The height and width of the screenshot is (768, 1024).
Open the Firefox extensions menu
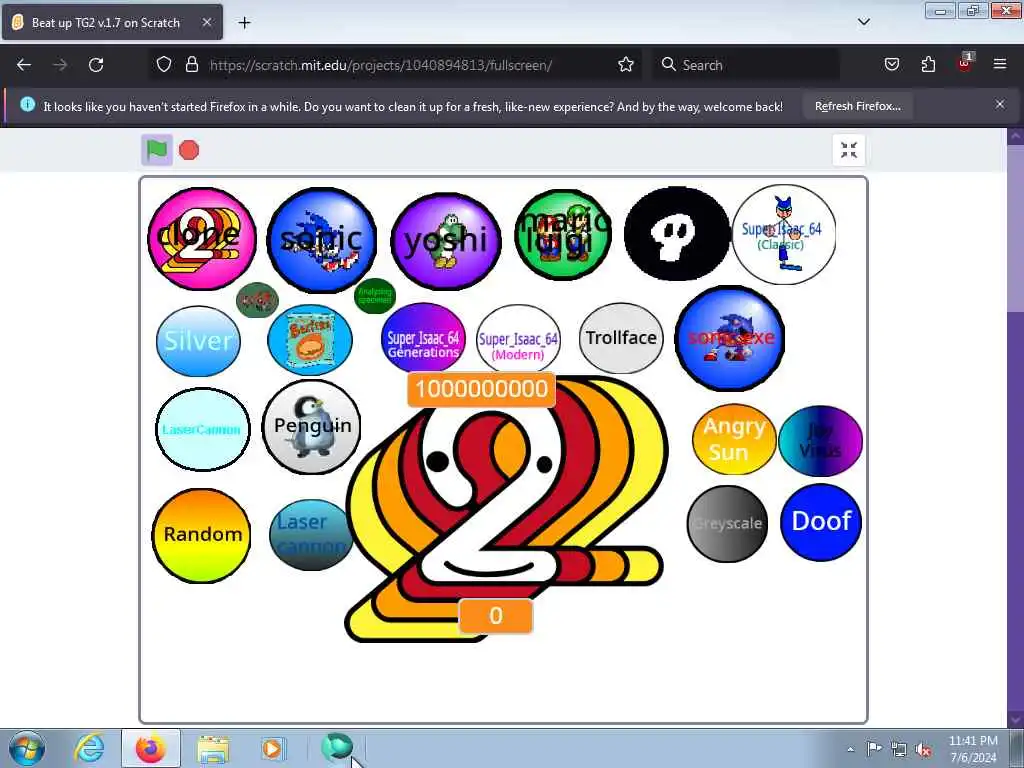tap(928, 65)
